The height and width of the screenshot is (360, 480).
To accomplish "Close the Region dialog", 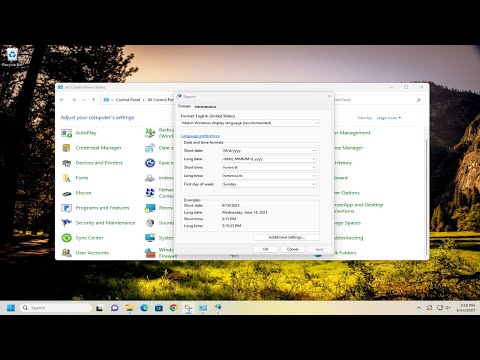I will (329, 97).
